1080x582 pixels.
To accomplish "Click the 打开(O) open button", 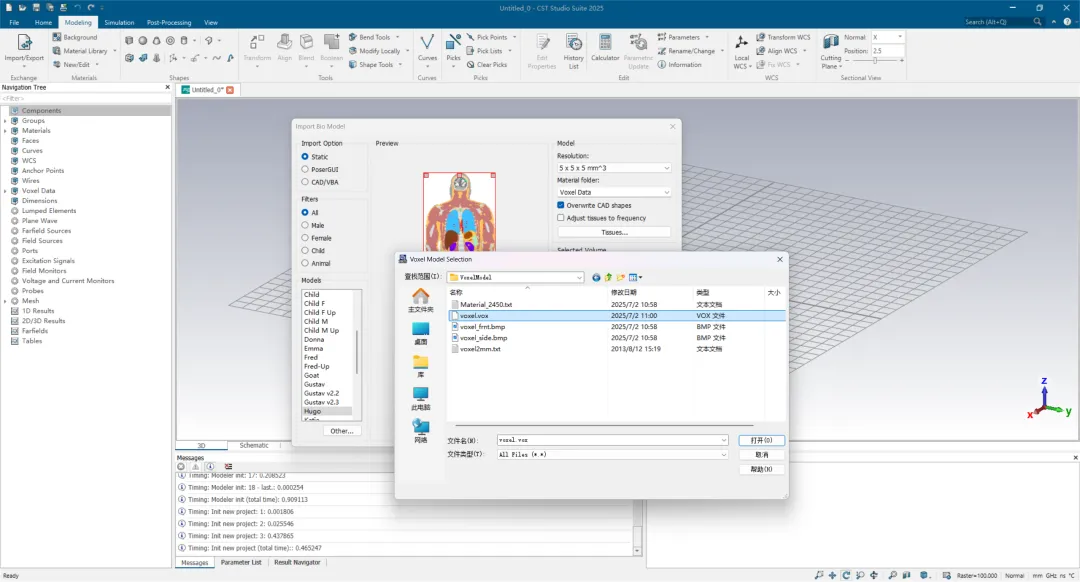I will 761,440.
